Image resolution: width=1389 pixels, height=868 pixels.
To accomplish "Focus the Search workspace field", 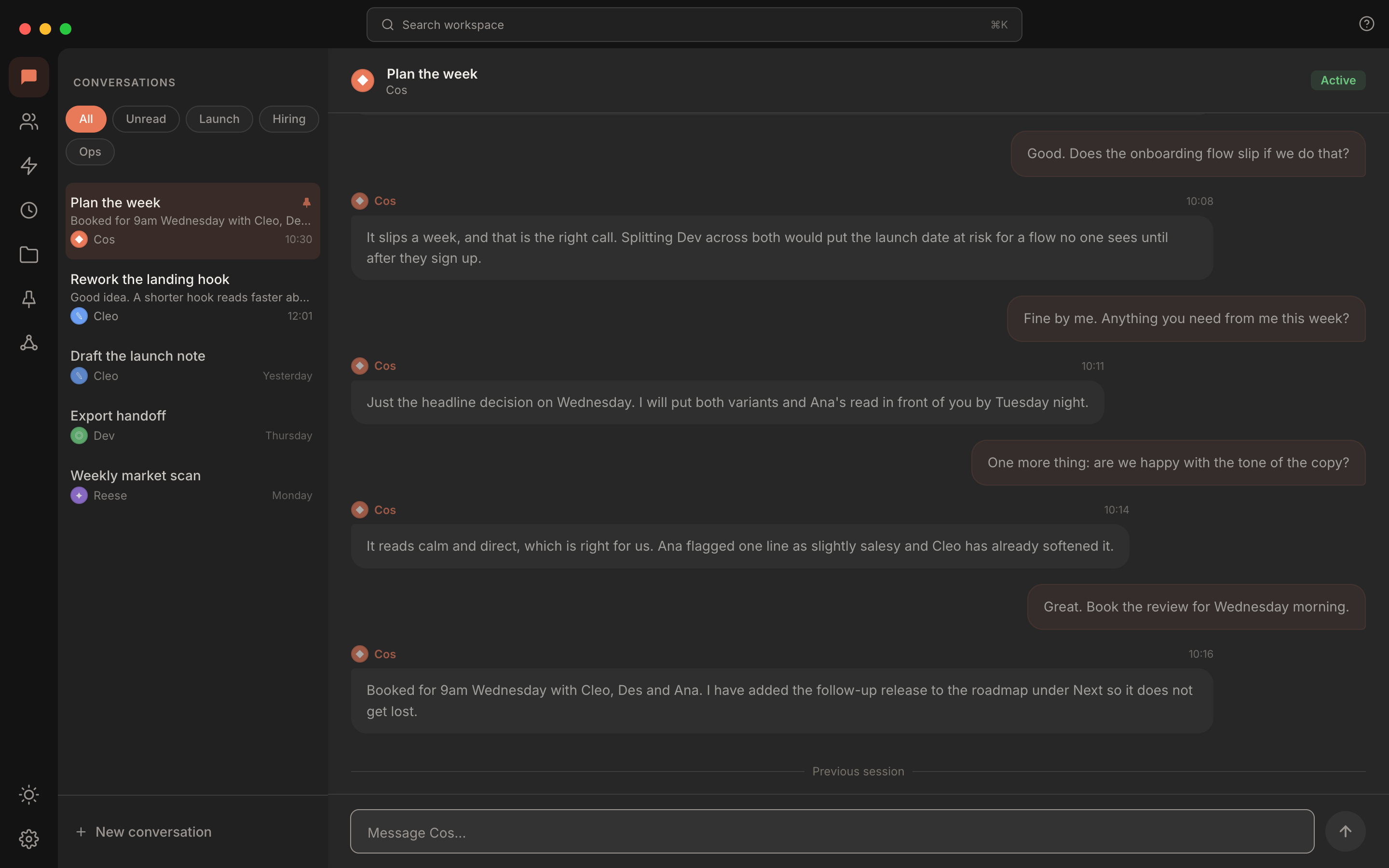I will [694, 25].
